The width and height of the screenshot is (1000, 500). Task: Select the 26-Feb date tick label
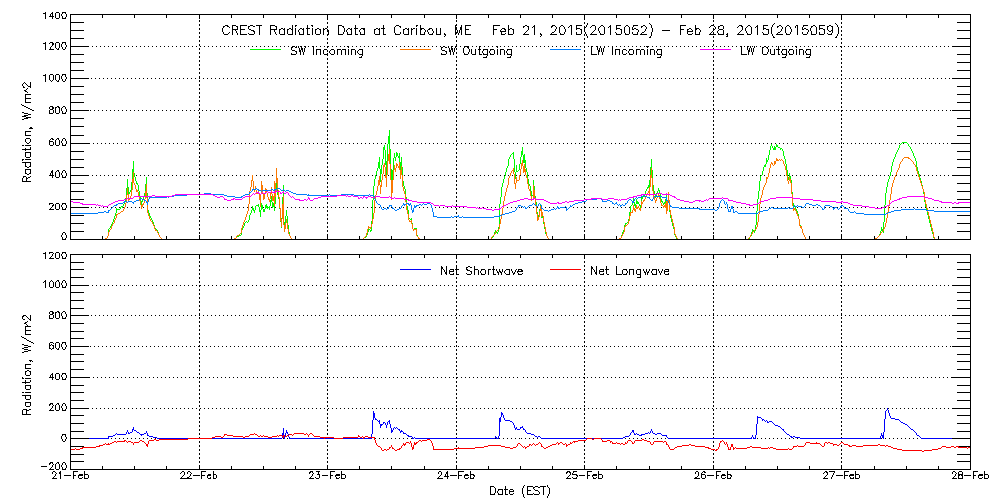[x=713, y=477]
